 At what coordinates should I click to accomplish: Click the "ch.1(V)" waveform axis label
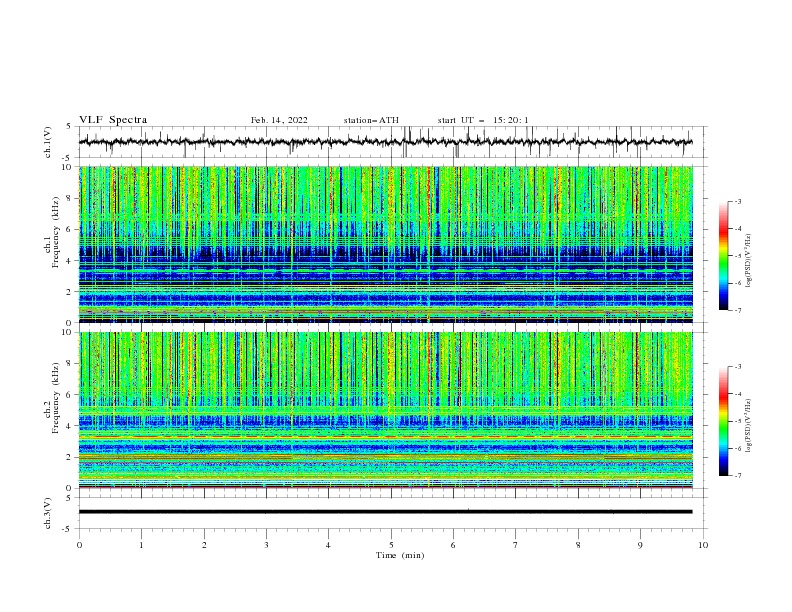pos(48,142)
